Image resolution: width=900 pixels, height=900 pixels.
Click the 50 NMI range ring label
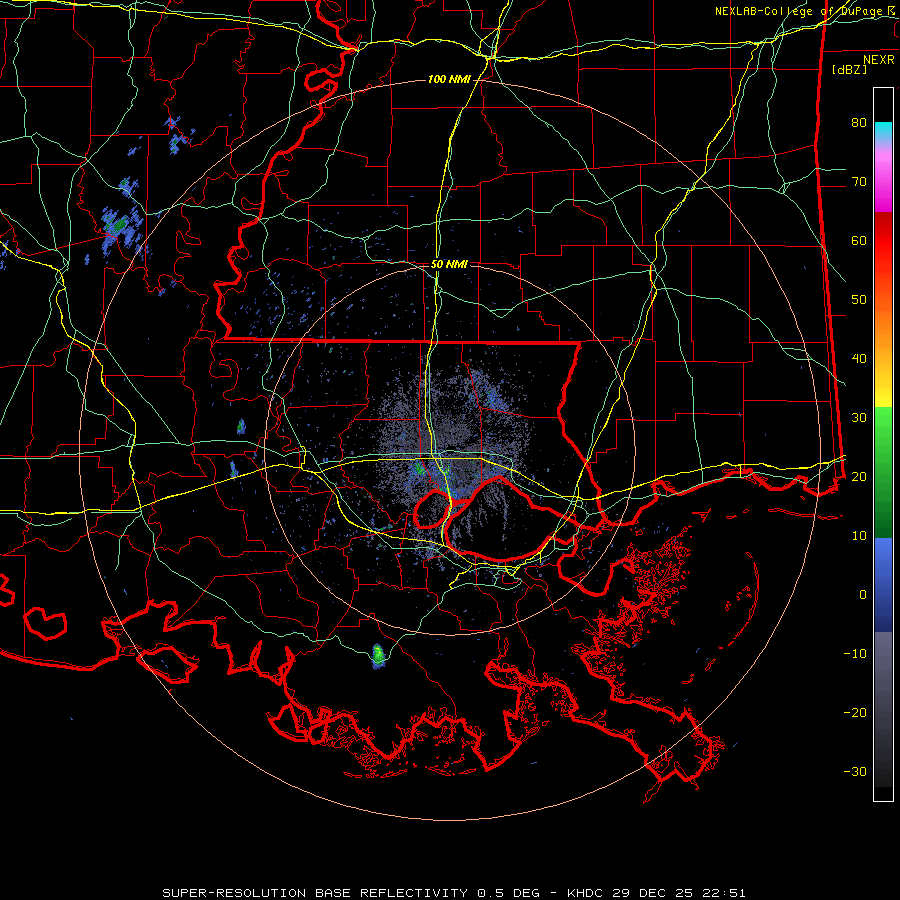coord(449,265)
